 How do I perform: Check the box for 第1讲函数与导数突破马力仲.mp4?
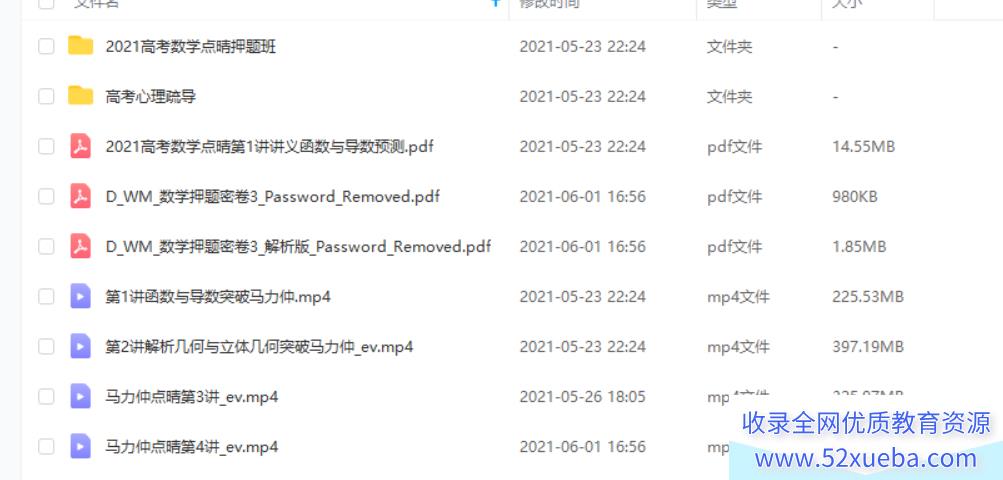(x=46, y=296)
